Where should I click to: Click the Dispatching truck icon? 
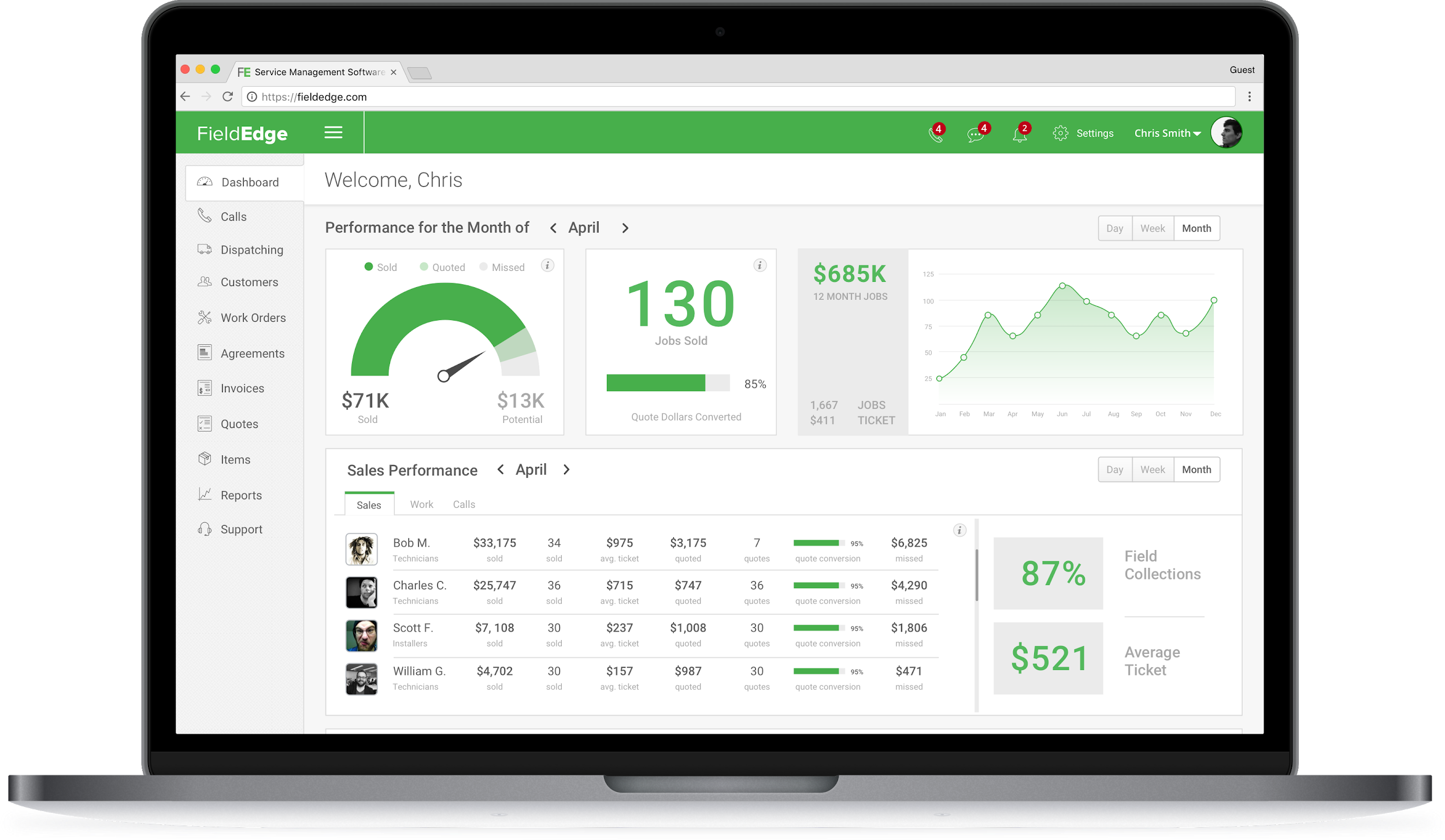pos(205,250)
